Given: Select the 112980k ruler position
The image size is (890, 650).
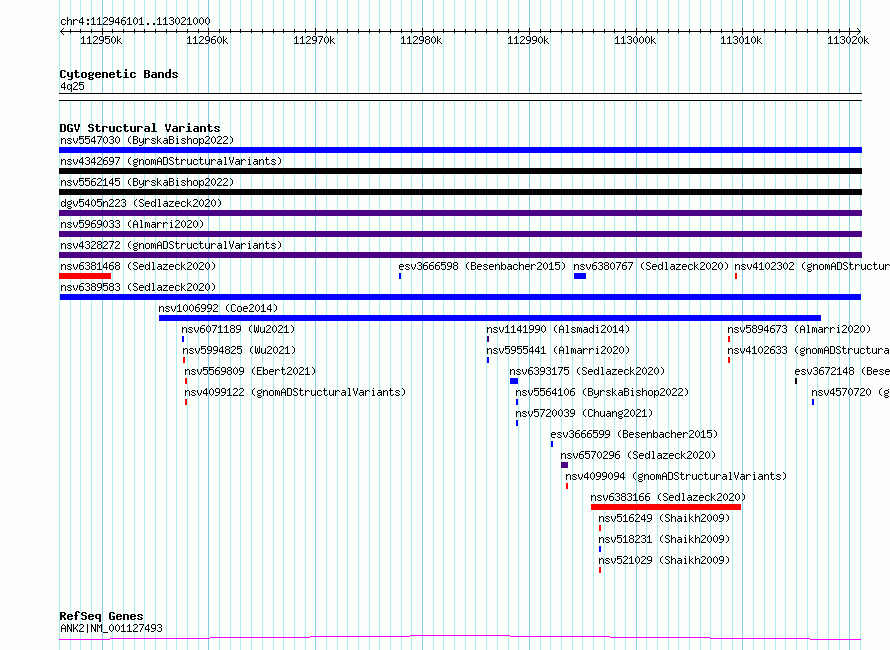Looking at the screenshot, I should click(x=421, y=40).
